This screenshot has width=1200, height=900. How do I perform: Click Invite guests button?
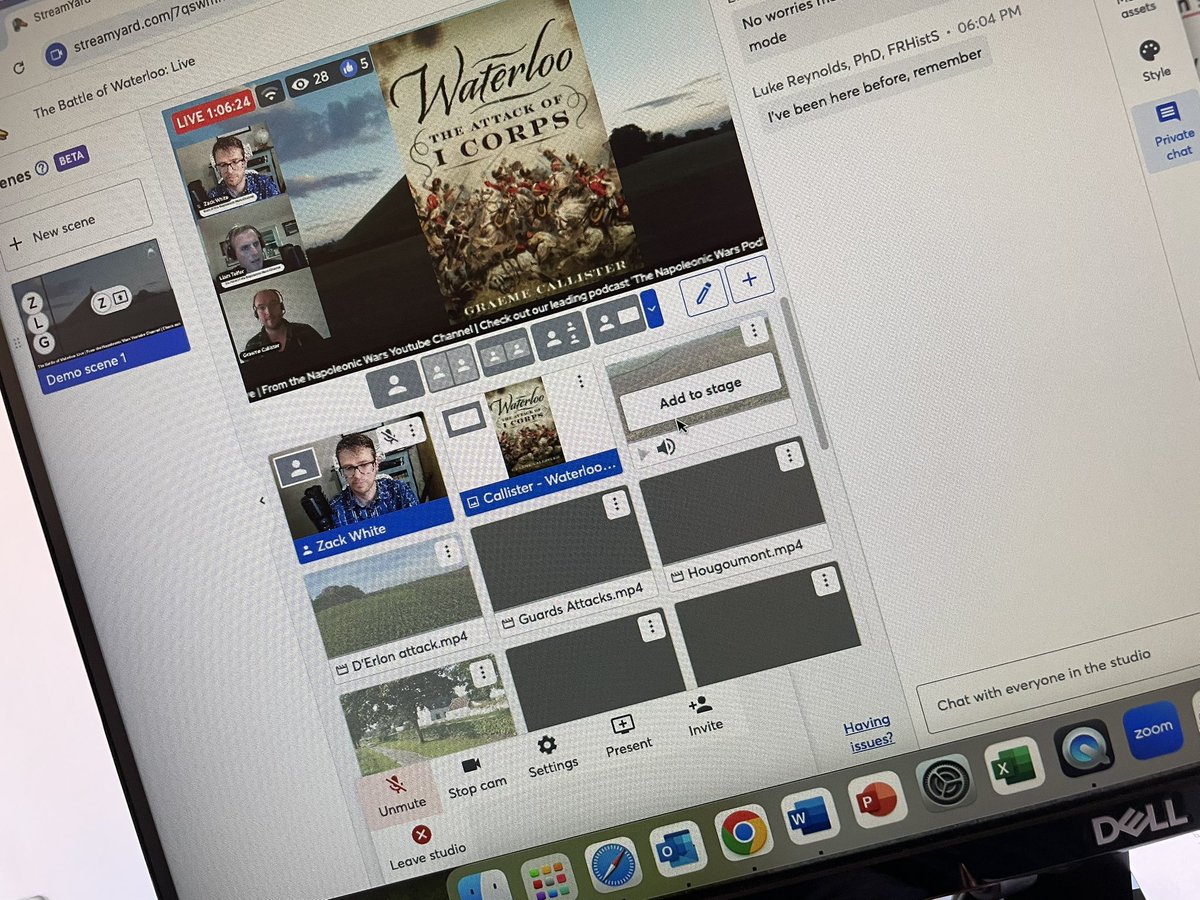coord(703,716)
